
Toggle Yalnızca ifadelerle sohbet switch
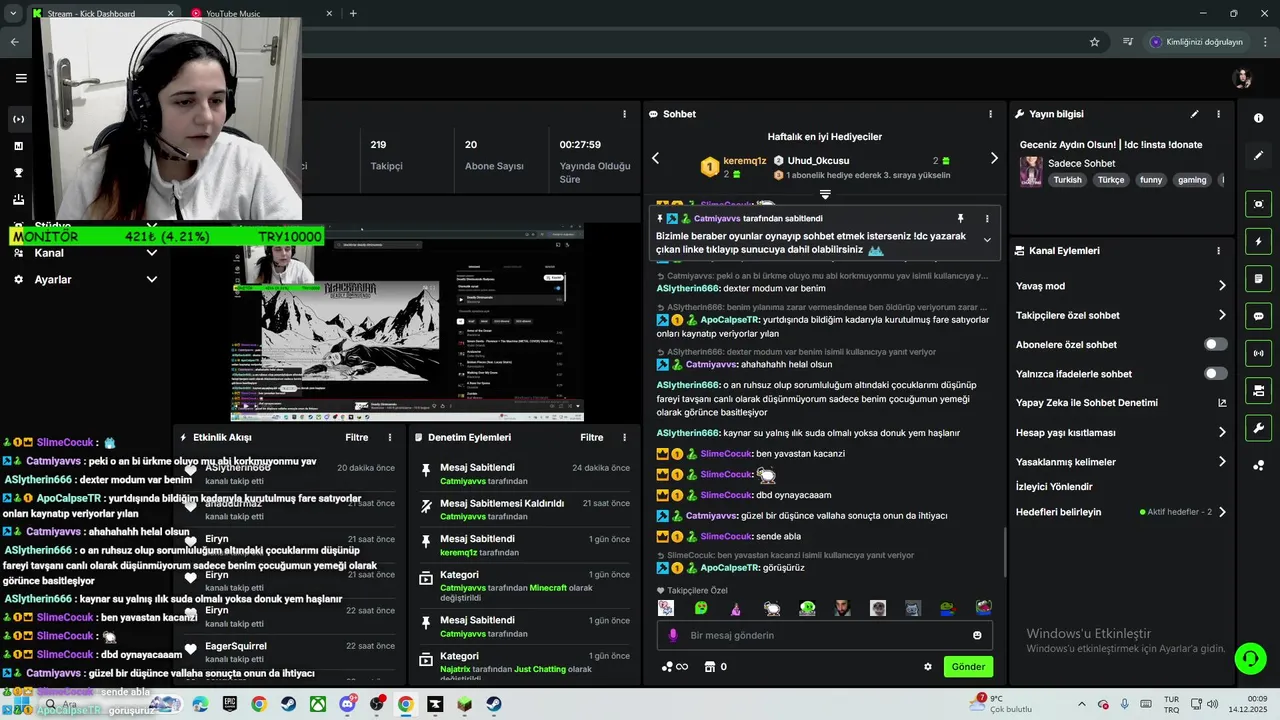coord(1215,374)
